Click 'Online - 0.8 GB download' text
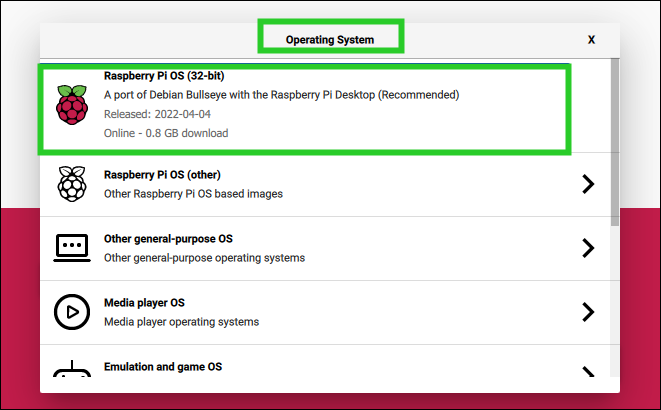661x410 pixels. [166, 133]
